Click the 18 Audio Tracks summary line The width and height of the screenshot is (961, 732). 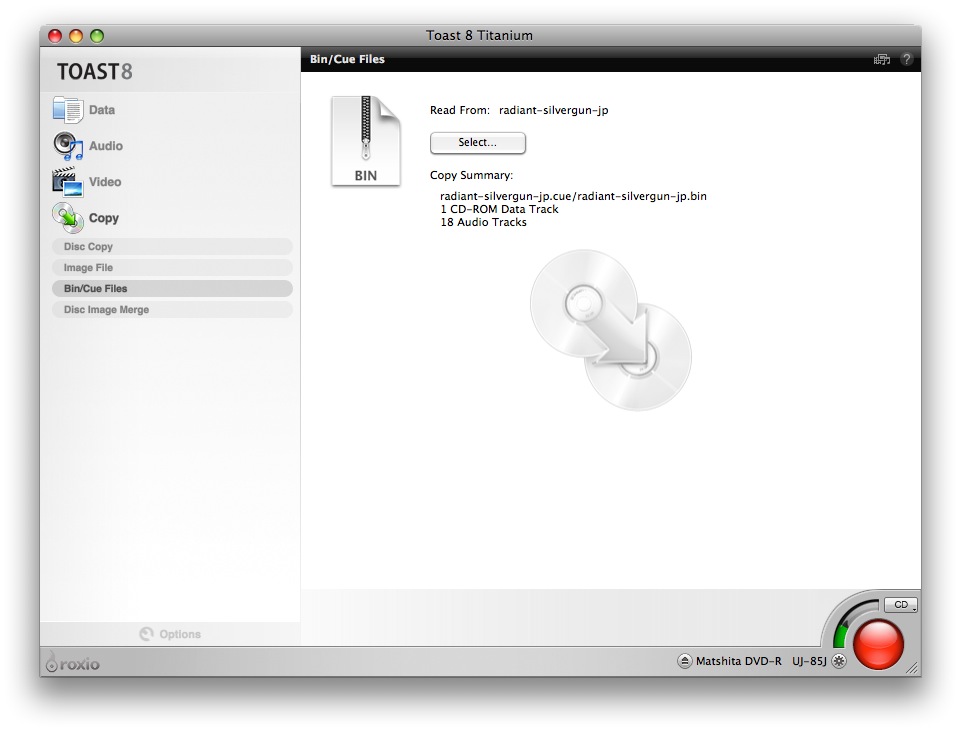(484, 223)
